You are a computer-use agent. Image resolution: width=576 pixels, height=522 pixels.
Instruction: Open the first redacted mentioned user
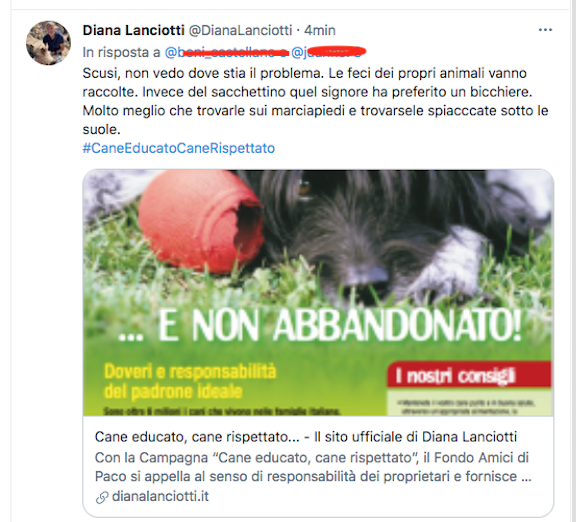(226, 53)
